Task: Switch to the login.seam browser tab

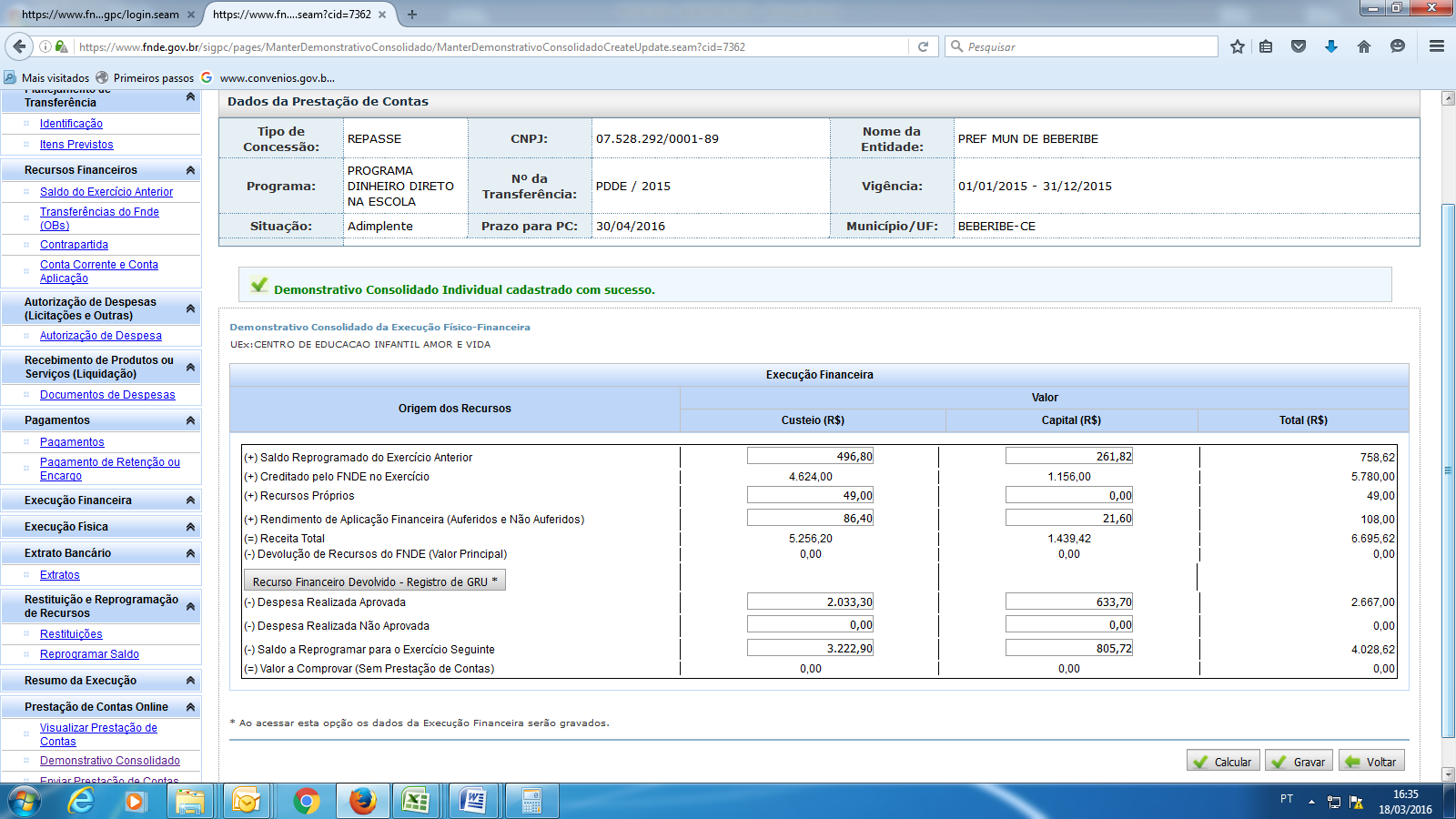Action: (x=100, y=15)
